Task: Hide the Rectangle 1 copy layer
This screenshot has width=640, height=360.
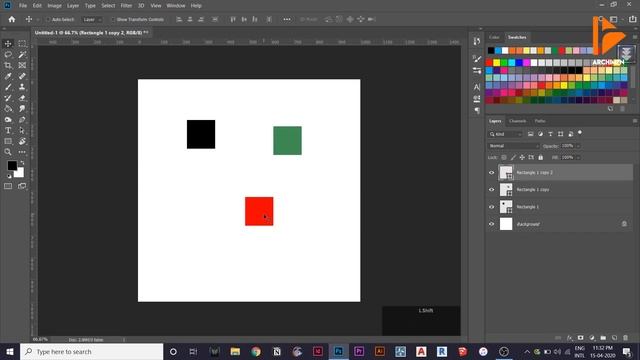Action: pos(491,190)
